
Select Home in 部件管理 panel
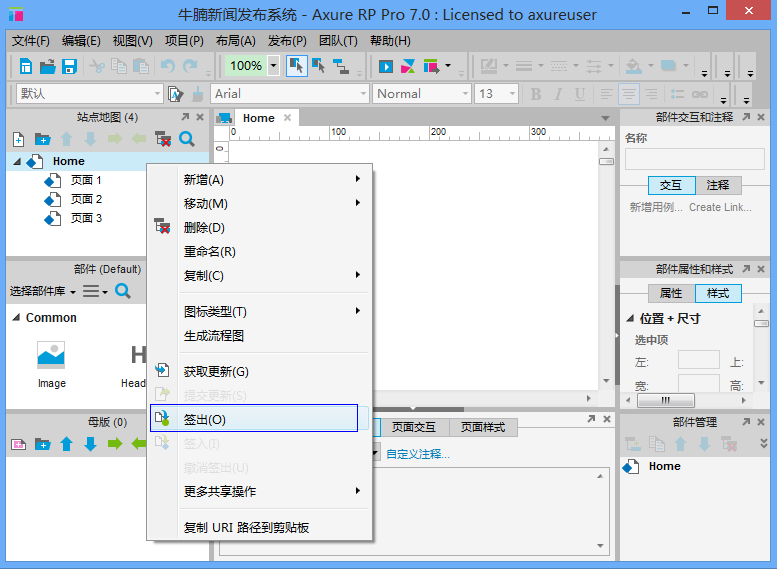[664, 466]
